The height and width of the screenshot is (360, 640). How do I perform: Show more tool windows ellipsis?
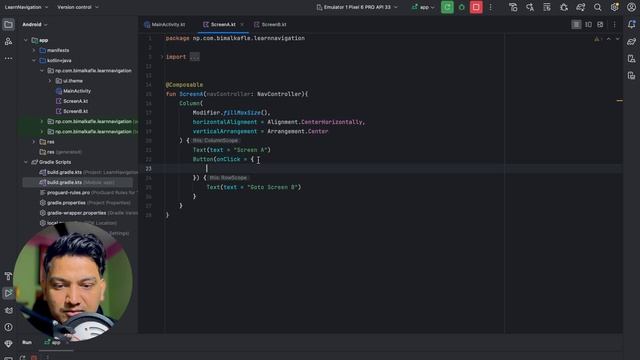(x=8, y=58)
